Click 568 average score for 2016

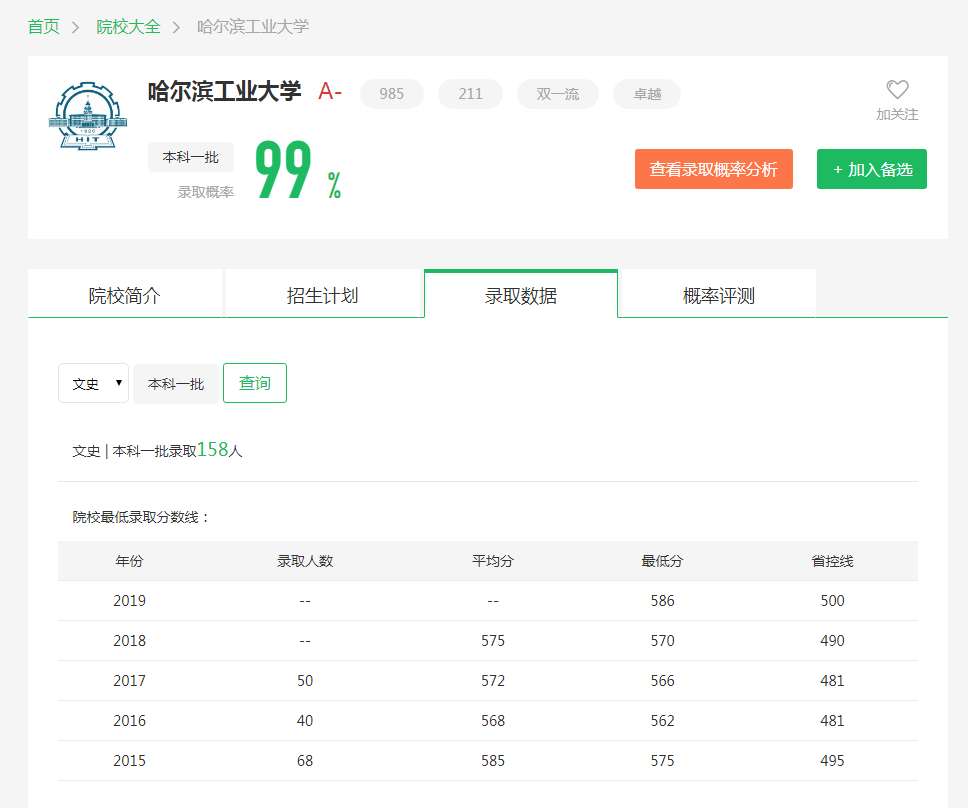point(493,721)
